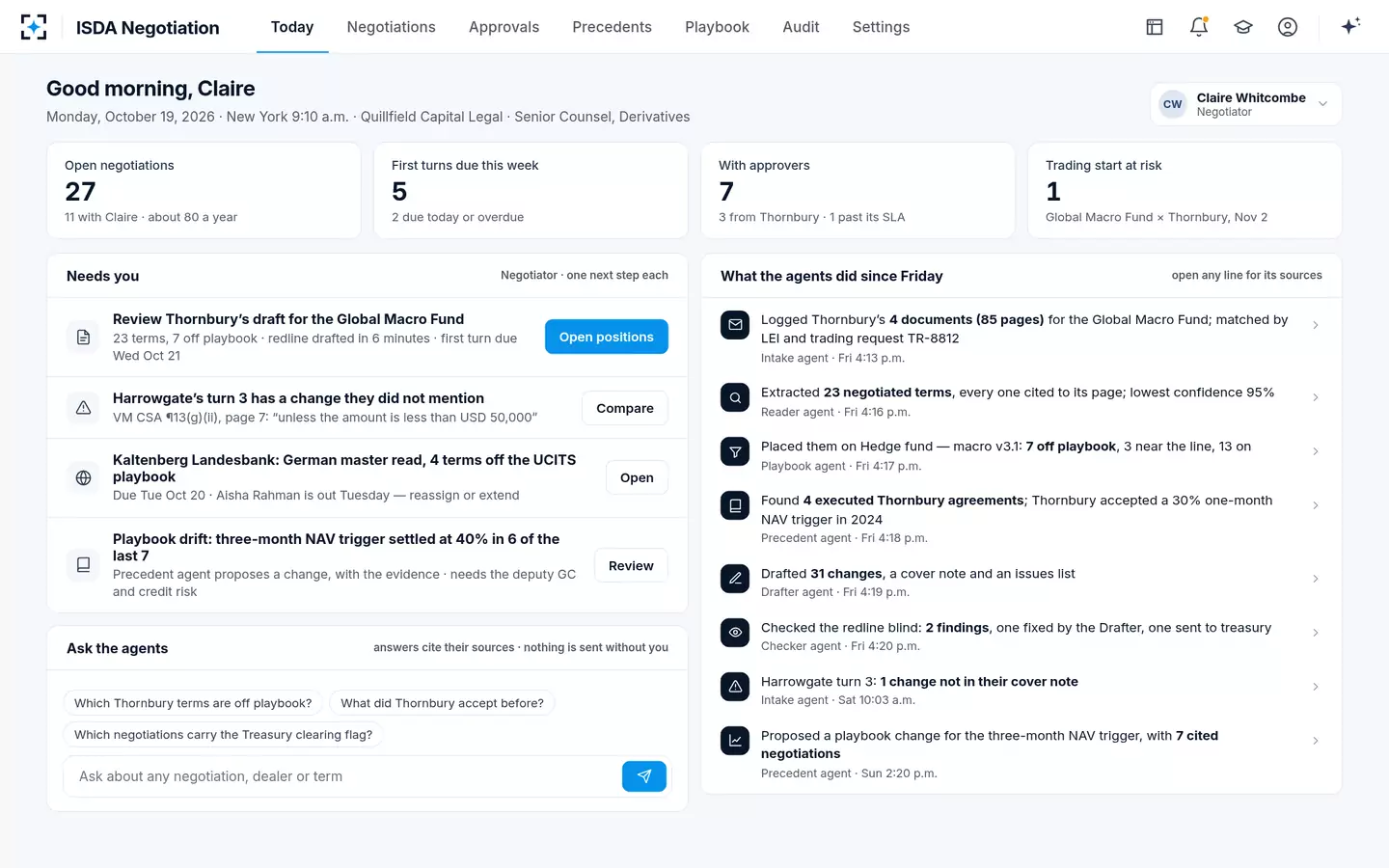Click the Open positions button
Image resolution: width=1389 pixels, height=868 pixels.
click(607, 337)
